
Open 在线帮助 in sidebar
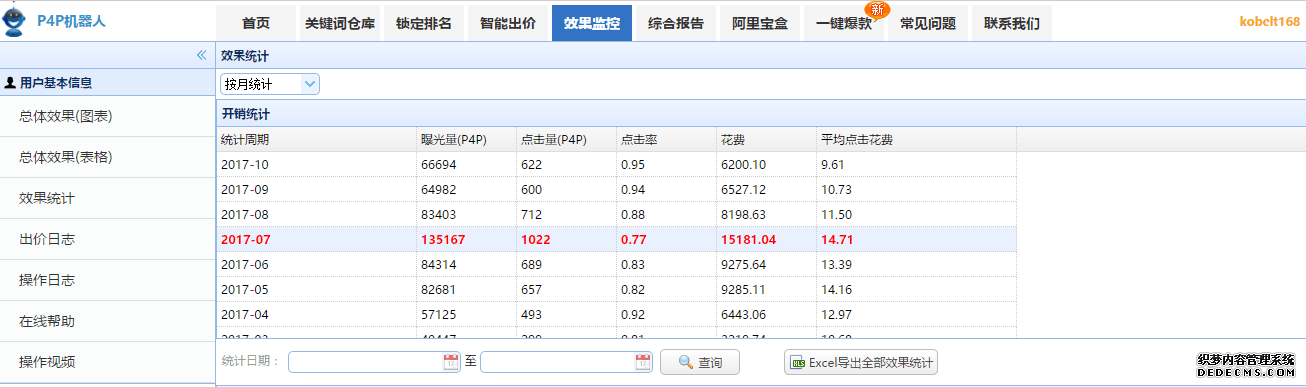coord(107,321)
